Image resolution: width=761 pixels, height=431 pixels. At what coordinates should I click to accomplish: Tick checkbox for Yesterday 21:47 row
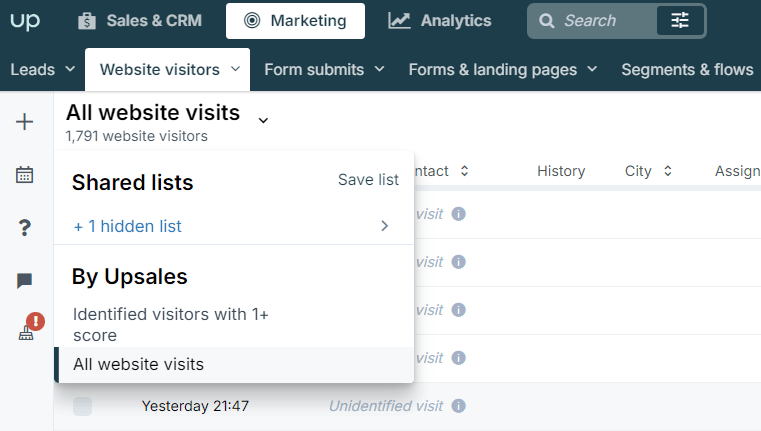[83, 406]
